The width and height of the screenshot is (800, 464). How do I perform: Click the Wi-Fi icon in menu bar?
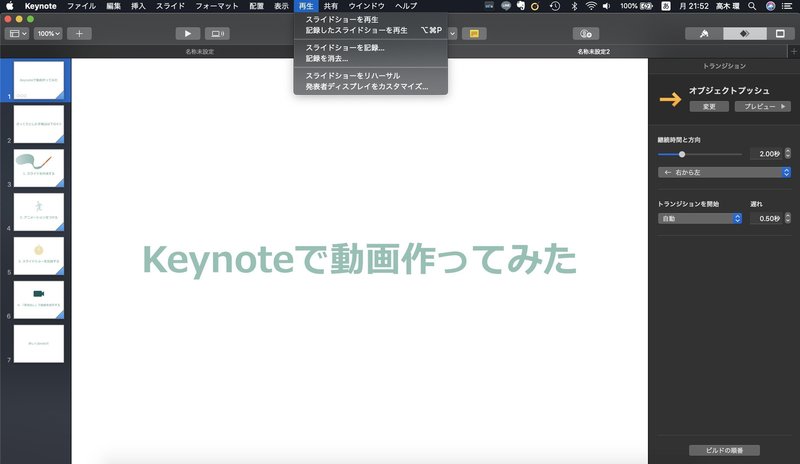pyautogui.click(x=591, y=6)
